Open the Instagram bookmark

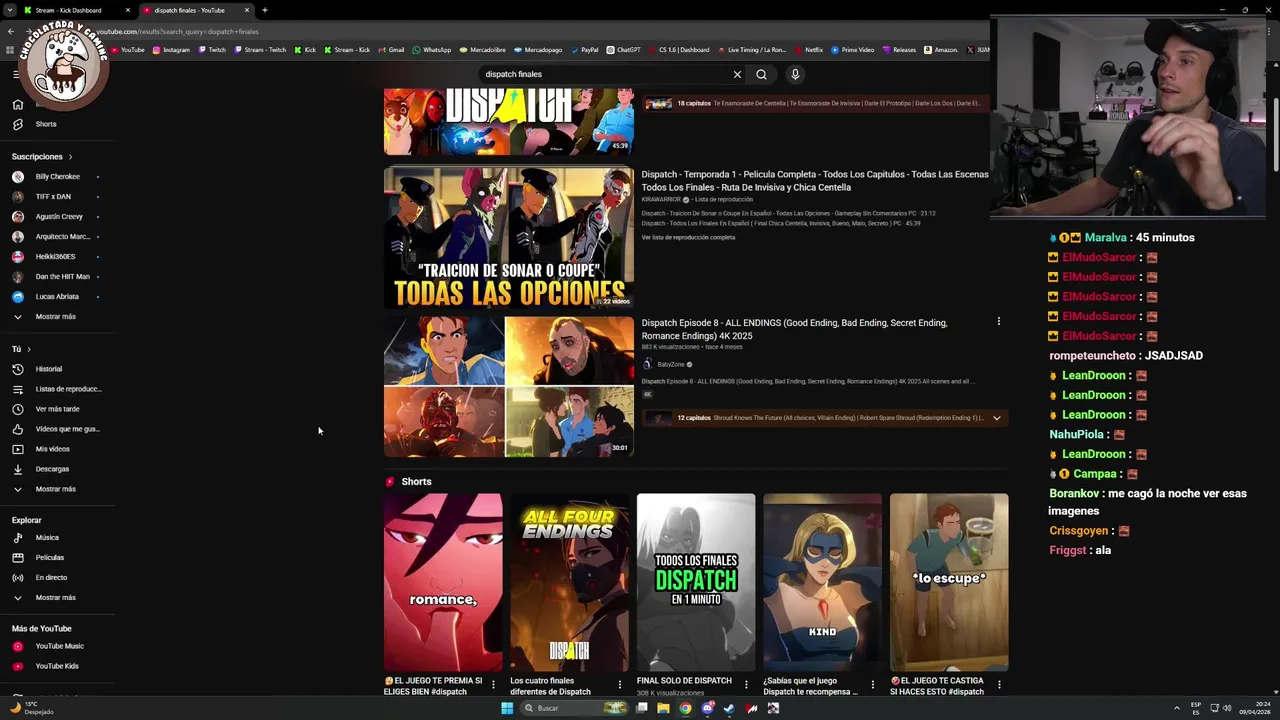click(171, 50)
